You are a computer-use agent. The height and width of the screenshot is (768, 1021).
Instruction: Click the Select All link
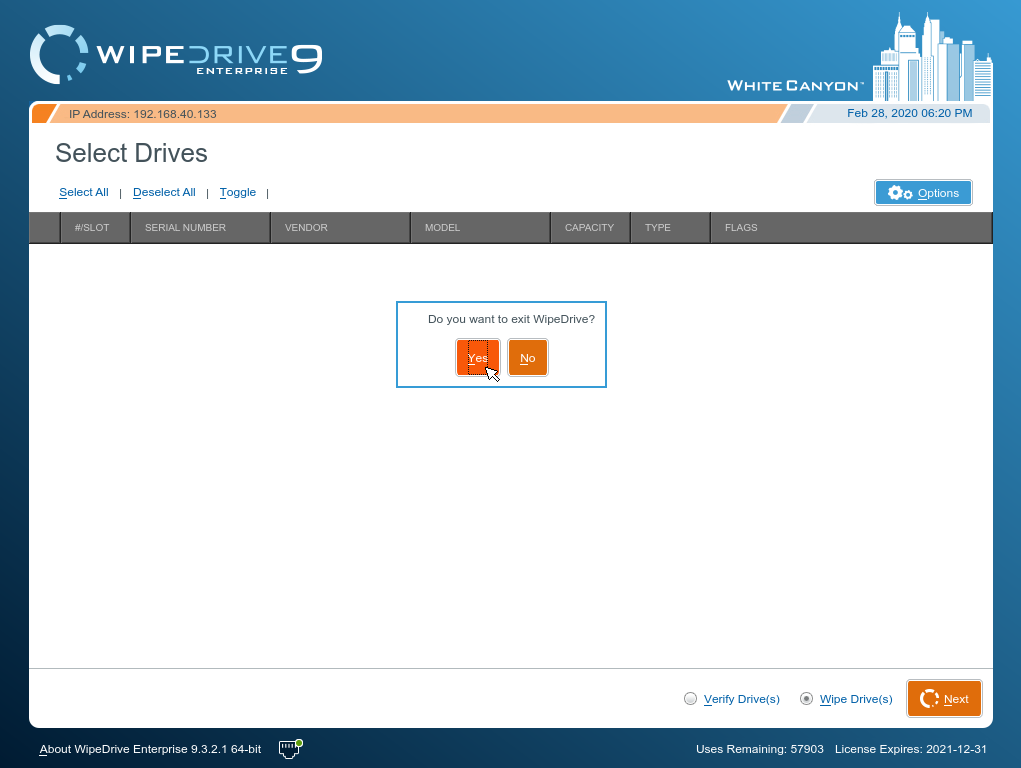point(83,192)
